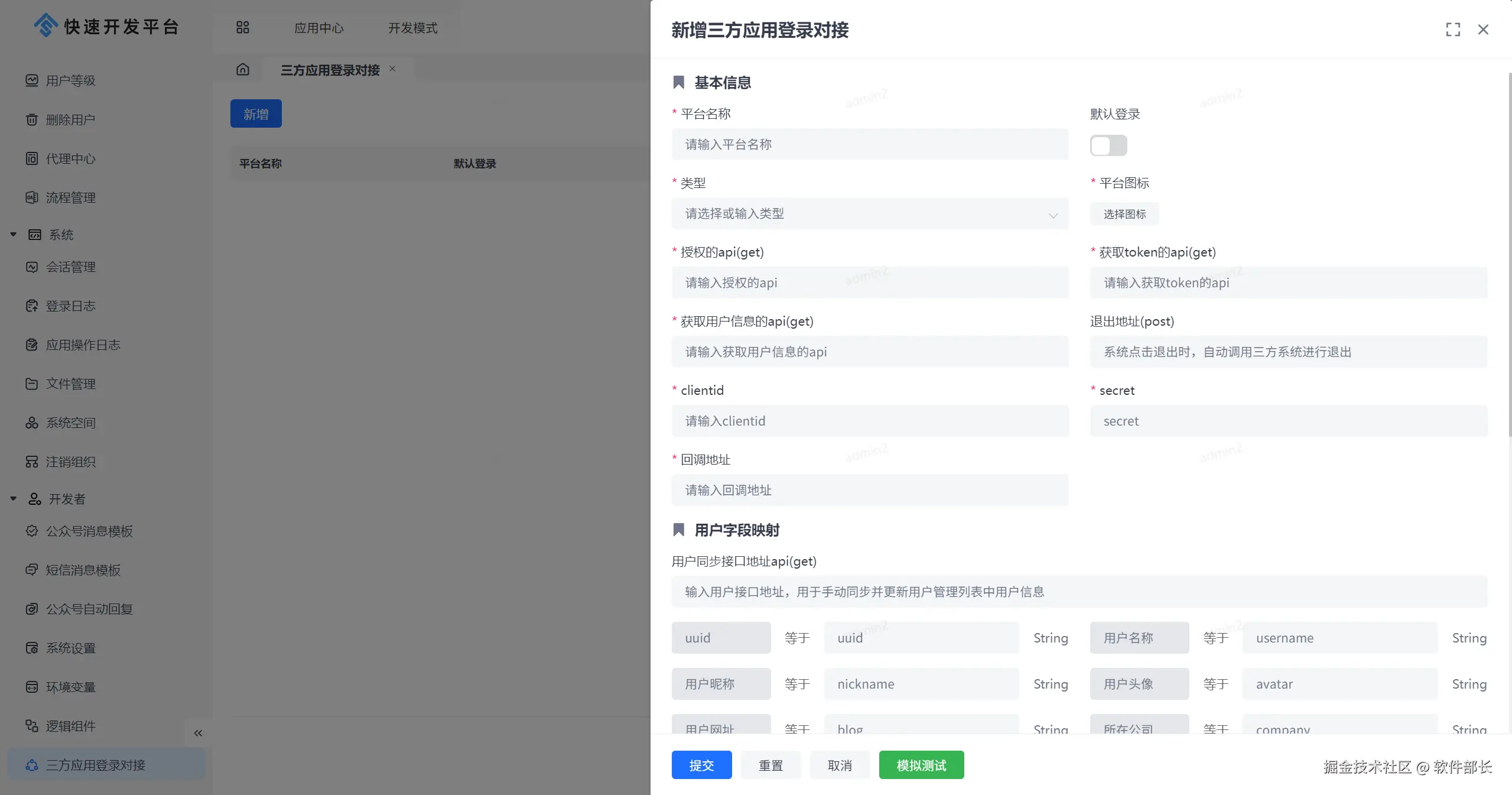Open 登录日志 from the sidebar
1512x795 pixels.
(70, 306)
